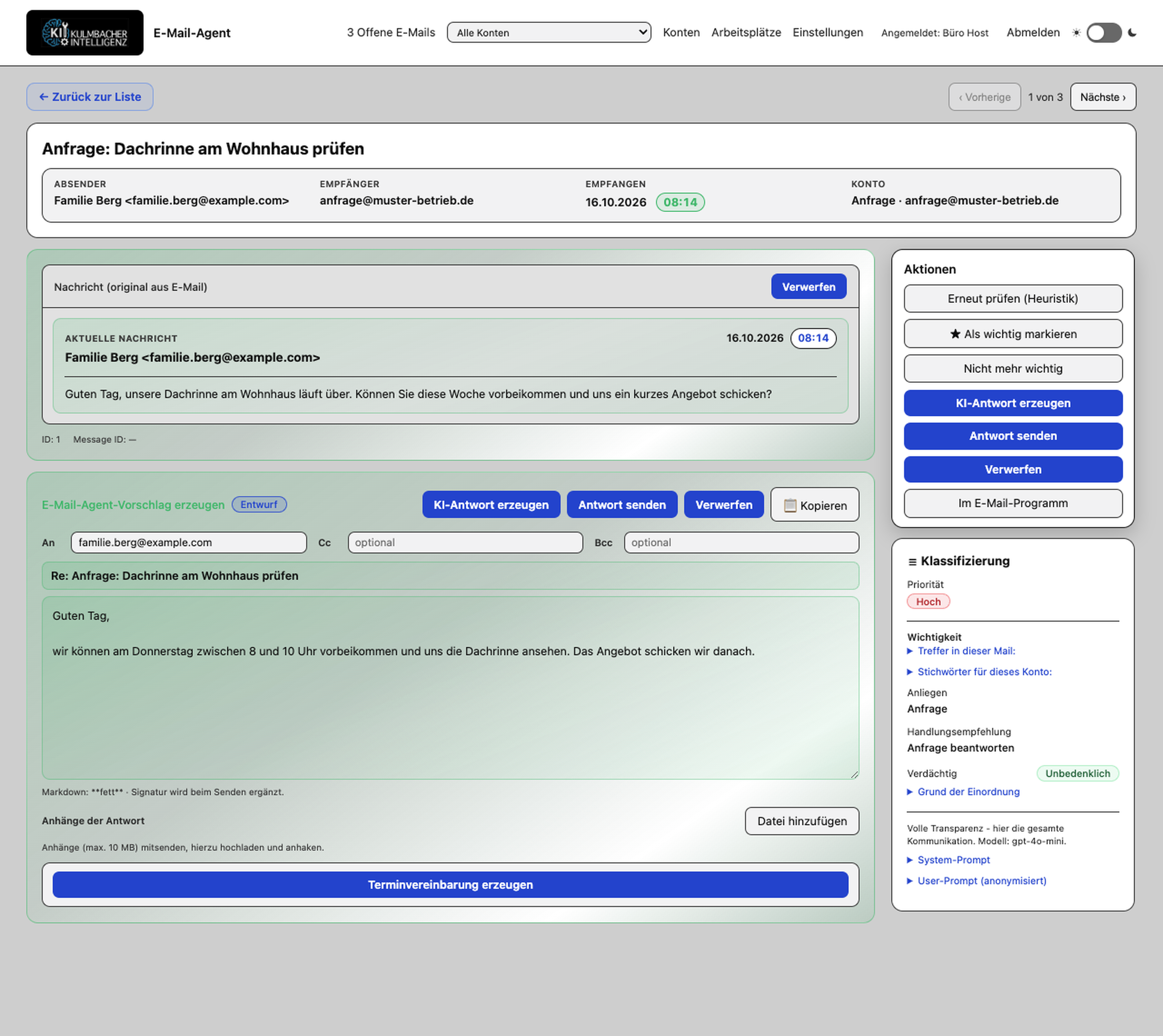
Task: Click Datei hinzufügen button
Action: [802, 821]
